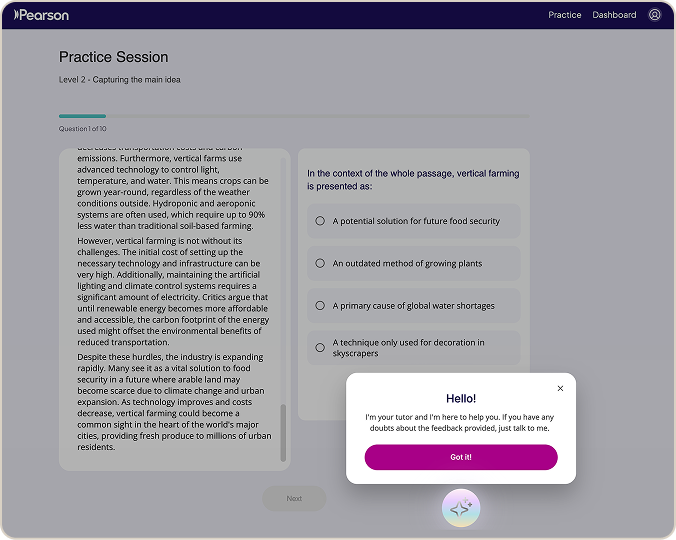Click the question prompt about vertical farming

coord(413,180)
